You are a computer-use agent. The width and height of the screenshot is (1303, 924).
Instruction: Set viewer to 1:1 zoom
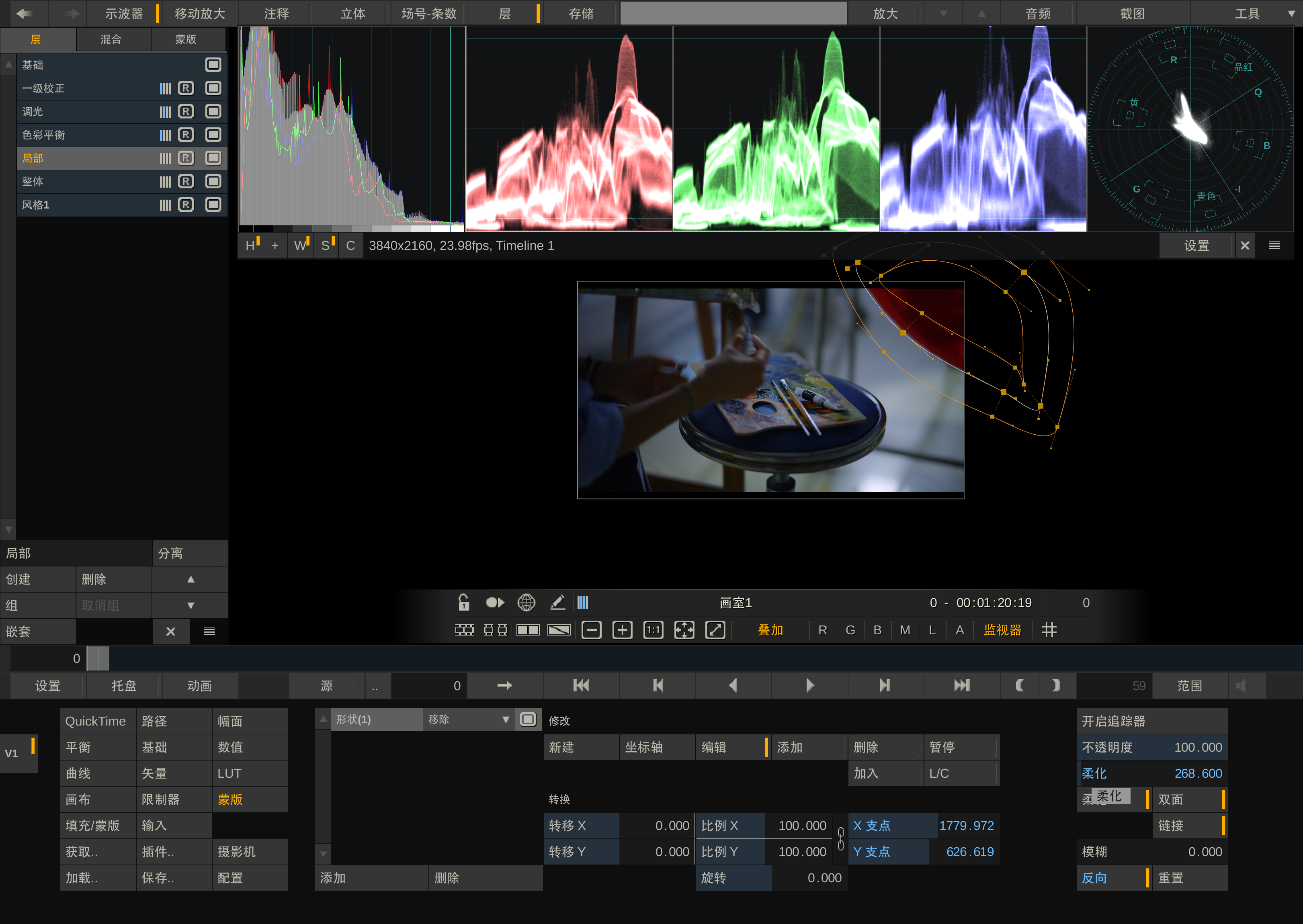click(x=653, y=630)
